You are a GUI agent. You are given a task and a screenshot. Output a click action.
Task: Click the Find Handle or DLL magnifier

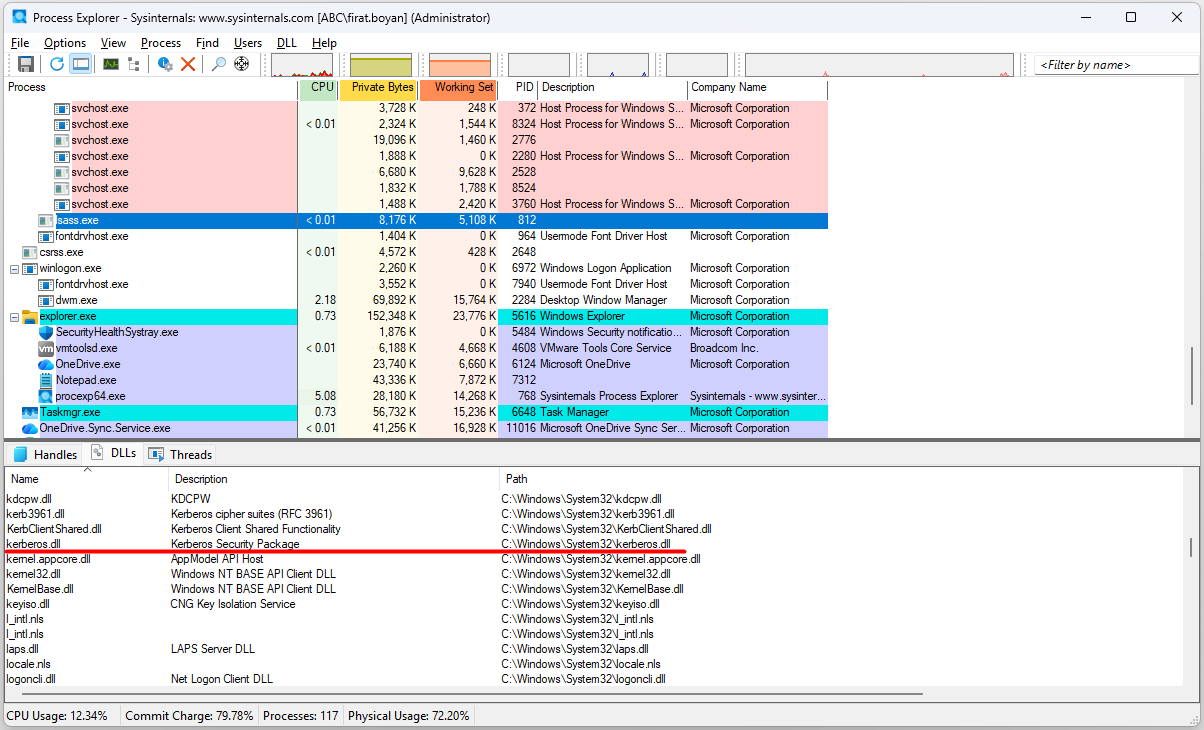click(219, 64)
